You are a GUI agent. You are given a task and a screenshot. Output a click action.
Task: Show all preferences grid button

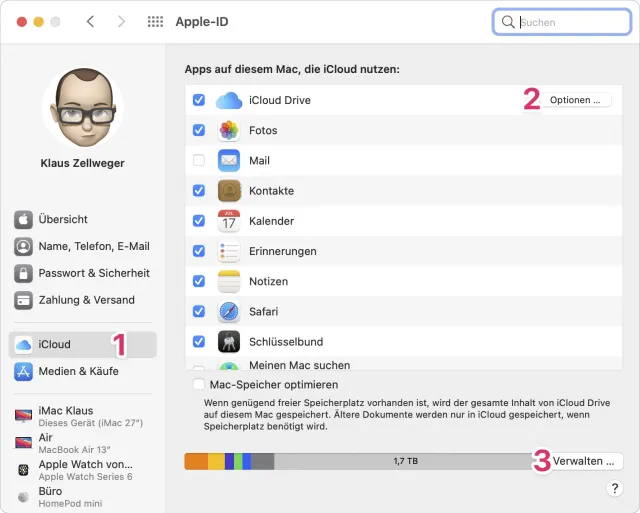[x=155, y=21]
